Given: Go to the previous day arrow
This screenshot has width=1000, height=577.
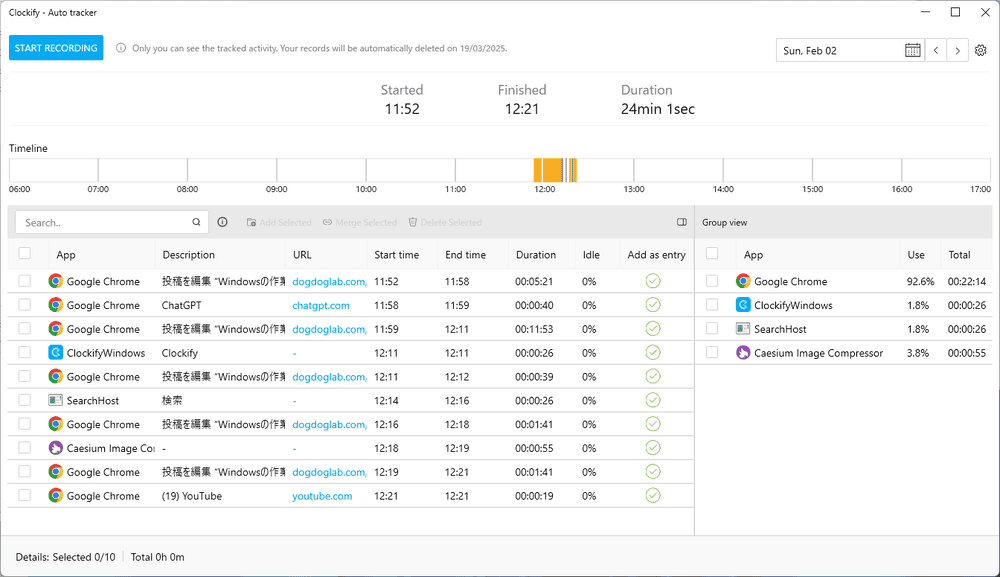Looking at the screenshot, I should tap(936, 50).
